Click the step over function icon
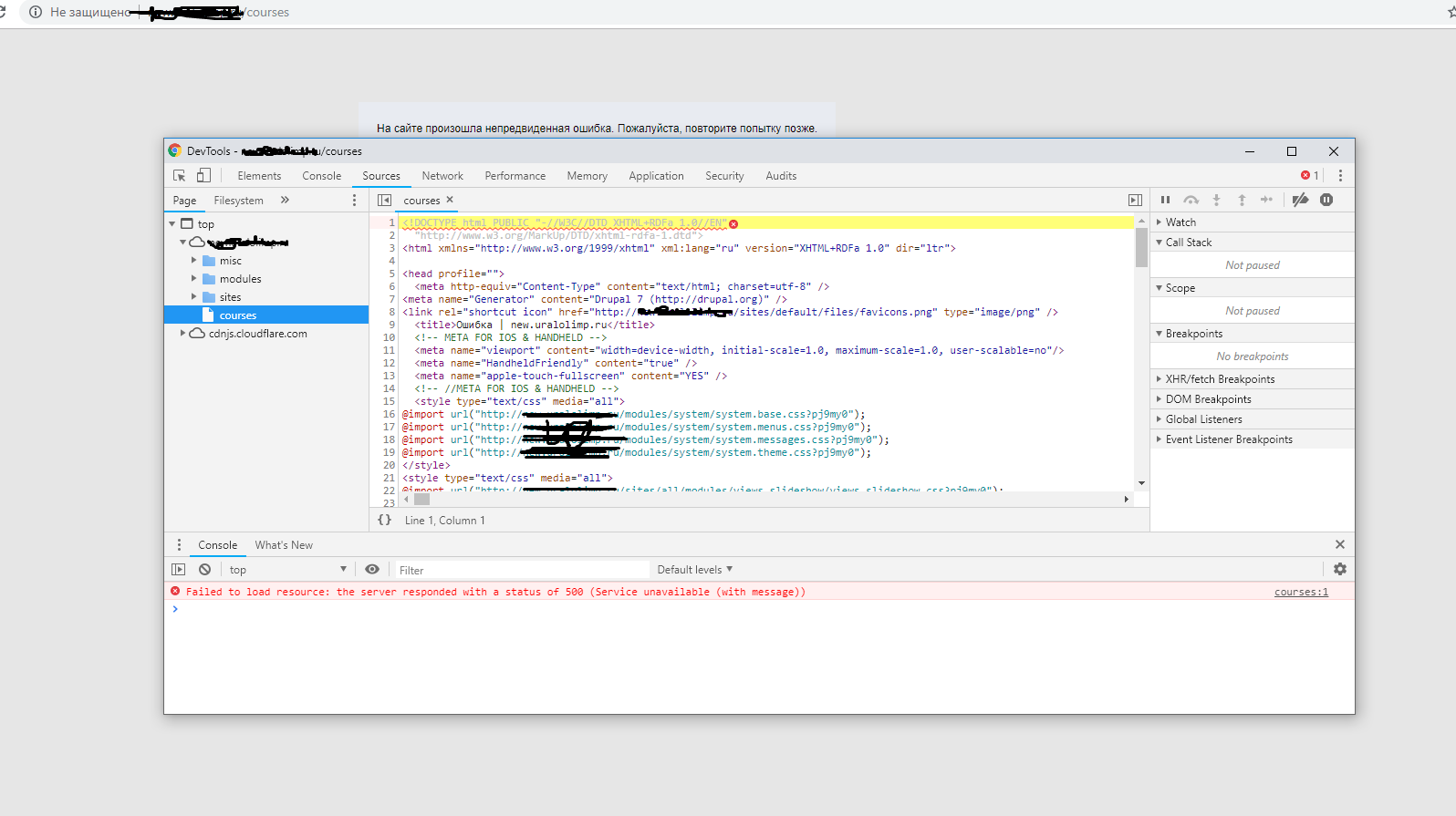This screenshot has height=816, width=1456. [x=1191, y=200]
